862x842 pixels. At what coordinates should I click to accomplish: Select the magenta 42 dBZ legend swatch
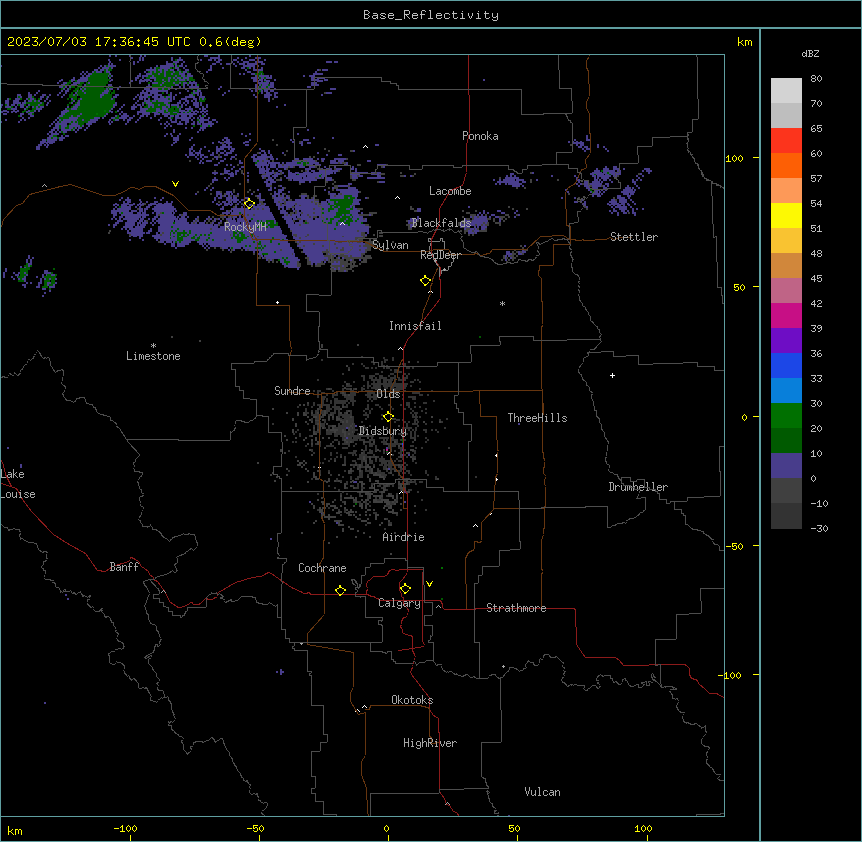pos(786,315)
